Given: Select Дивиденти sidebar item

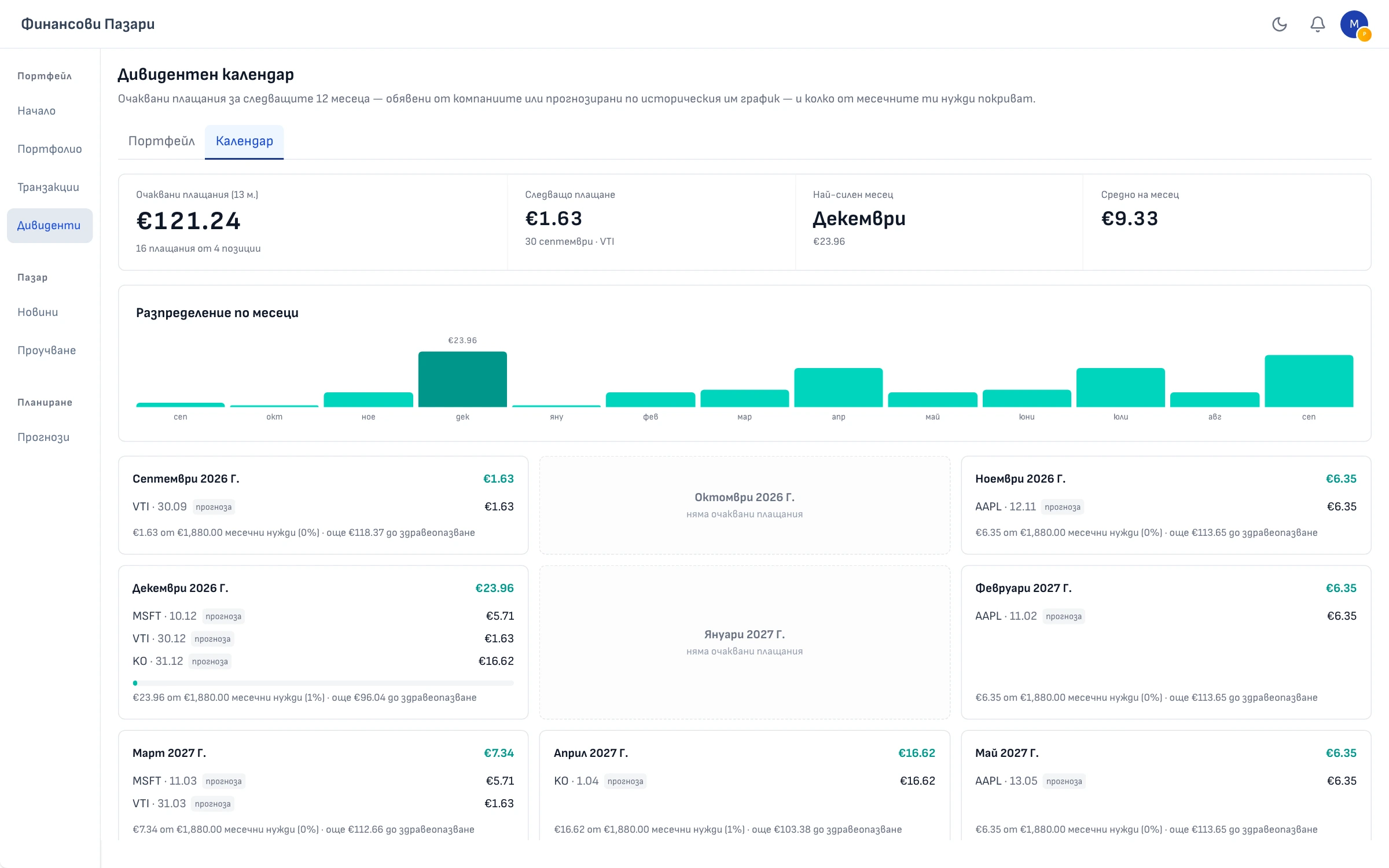Looking at the screenshot, I should [50, 225].
